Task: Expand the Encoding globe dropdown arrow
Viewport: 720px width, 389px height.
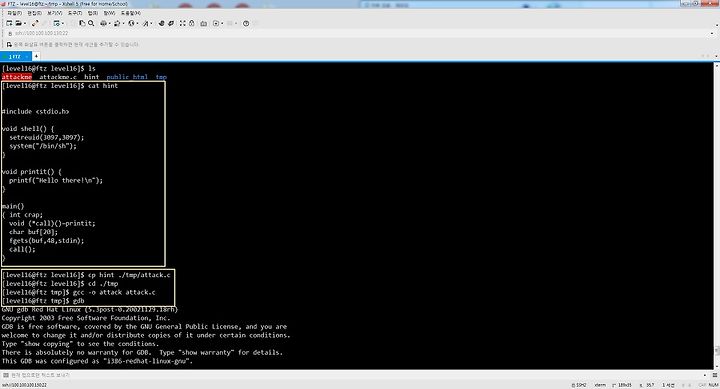Action: [137, 23]
